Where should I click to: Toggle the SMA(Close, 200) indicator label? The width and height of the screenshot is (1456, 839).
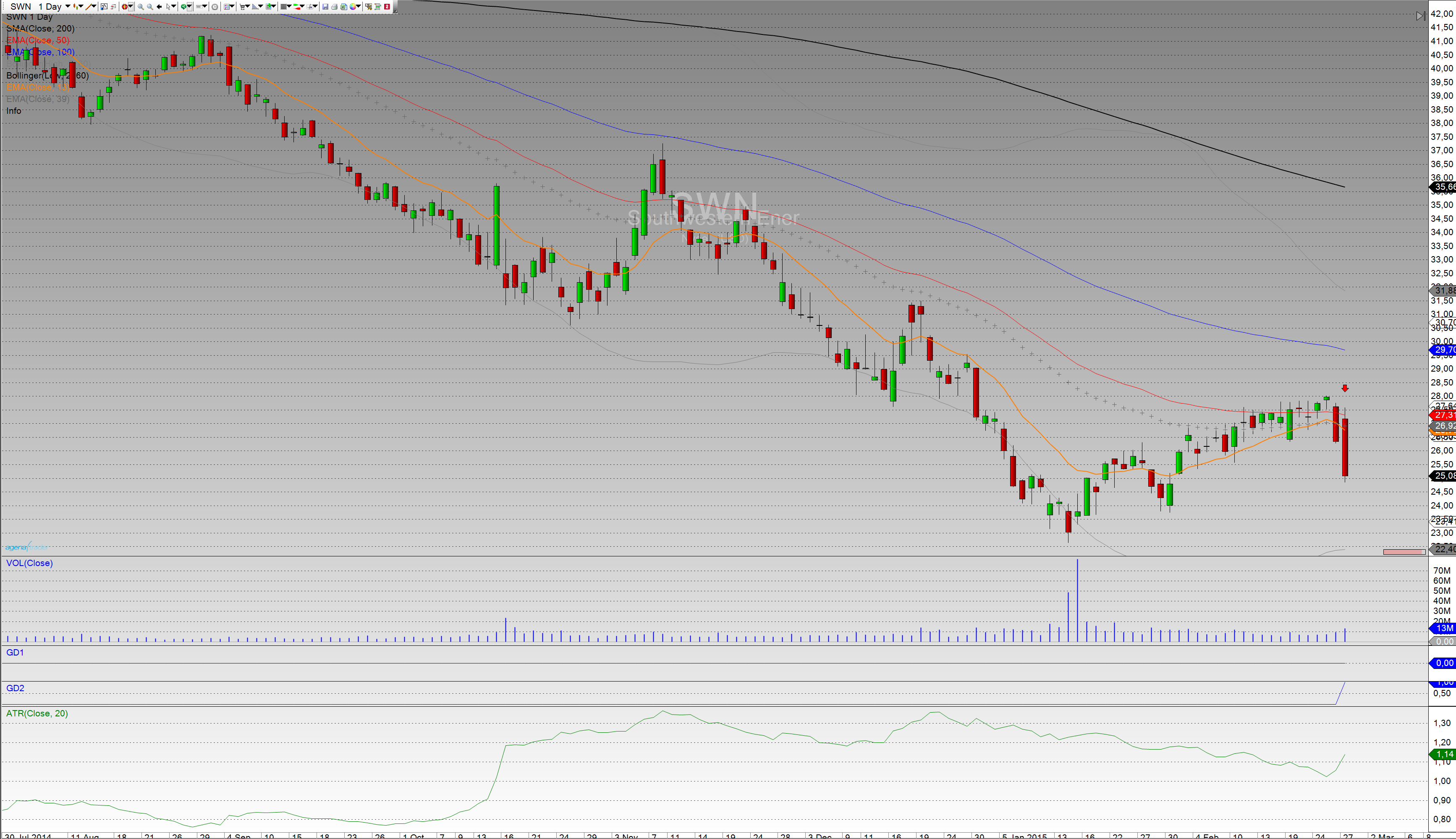coord(40,28)
